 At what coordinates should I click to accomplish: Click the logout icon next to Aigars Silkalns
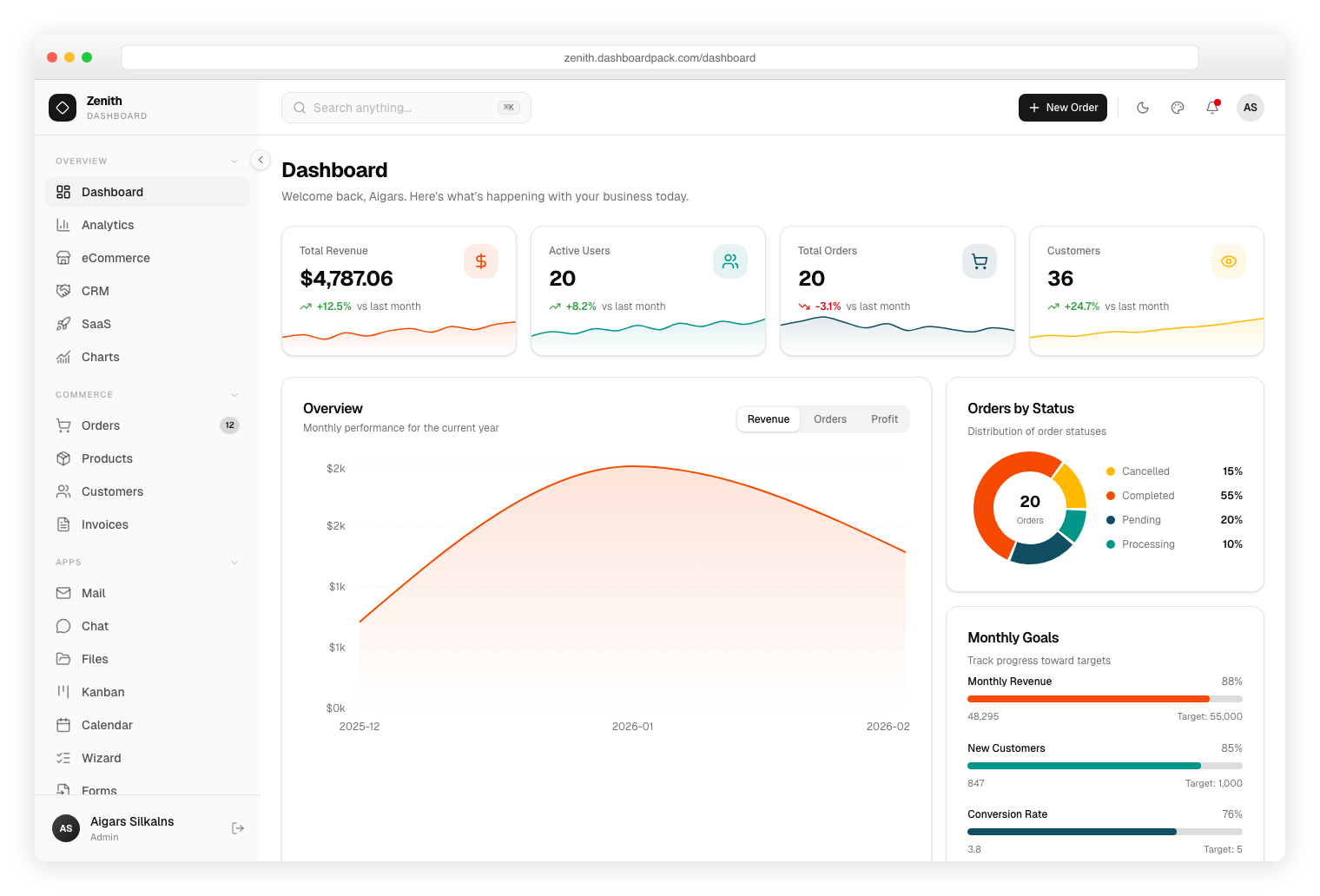click(238, 828)
